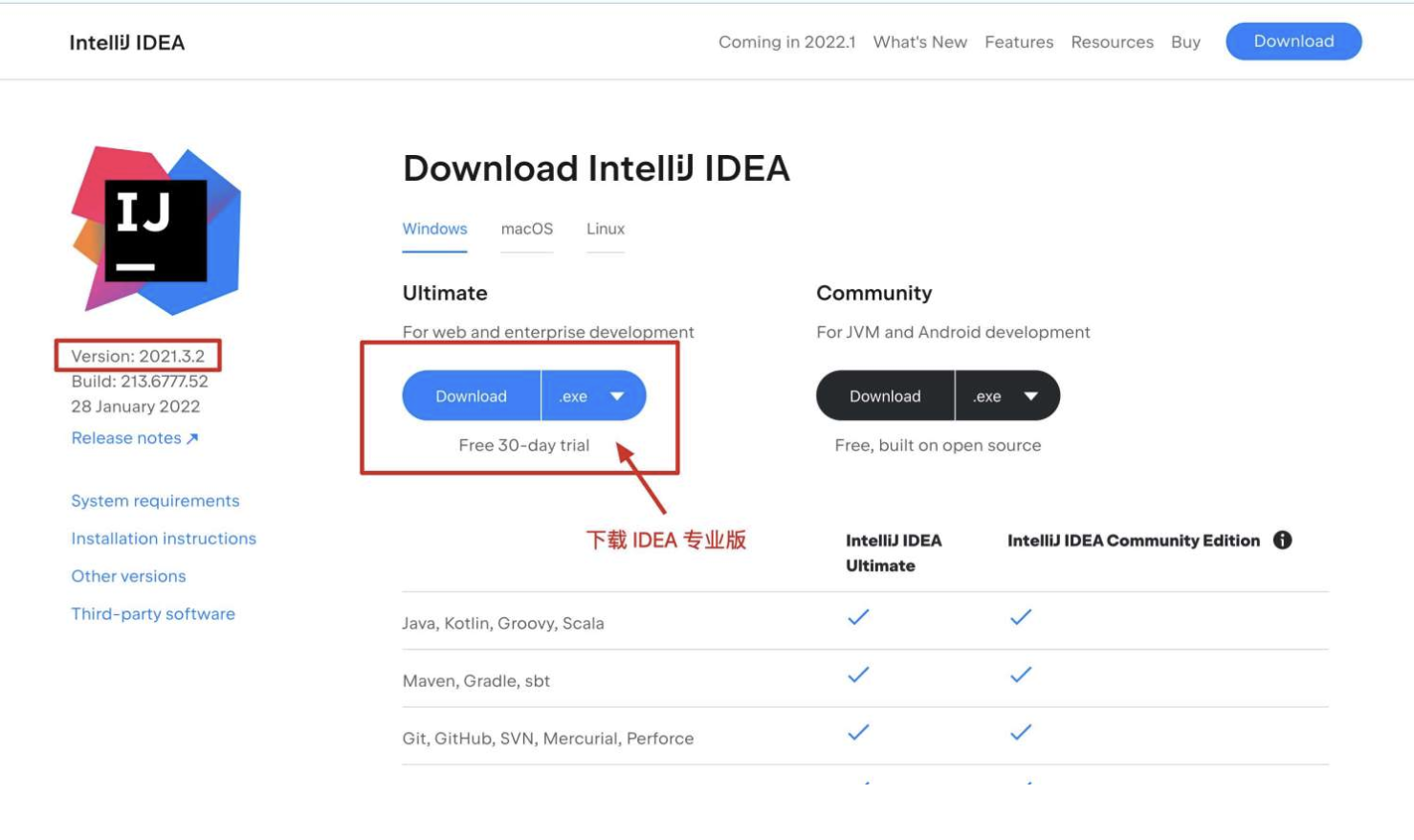Open the Installation instructions link
The image size is (1414, 840).
click(164, 539)
